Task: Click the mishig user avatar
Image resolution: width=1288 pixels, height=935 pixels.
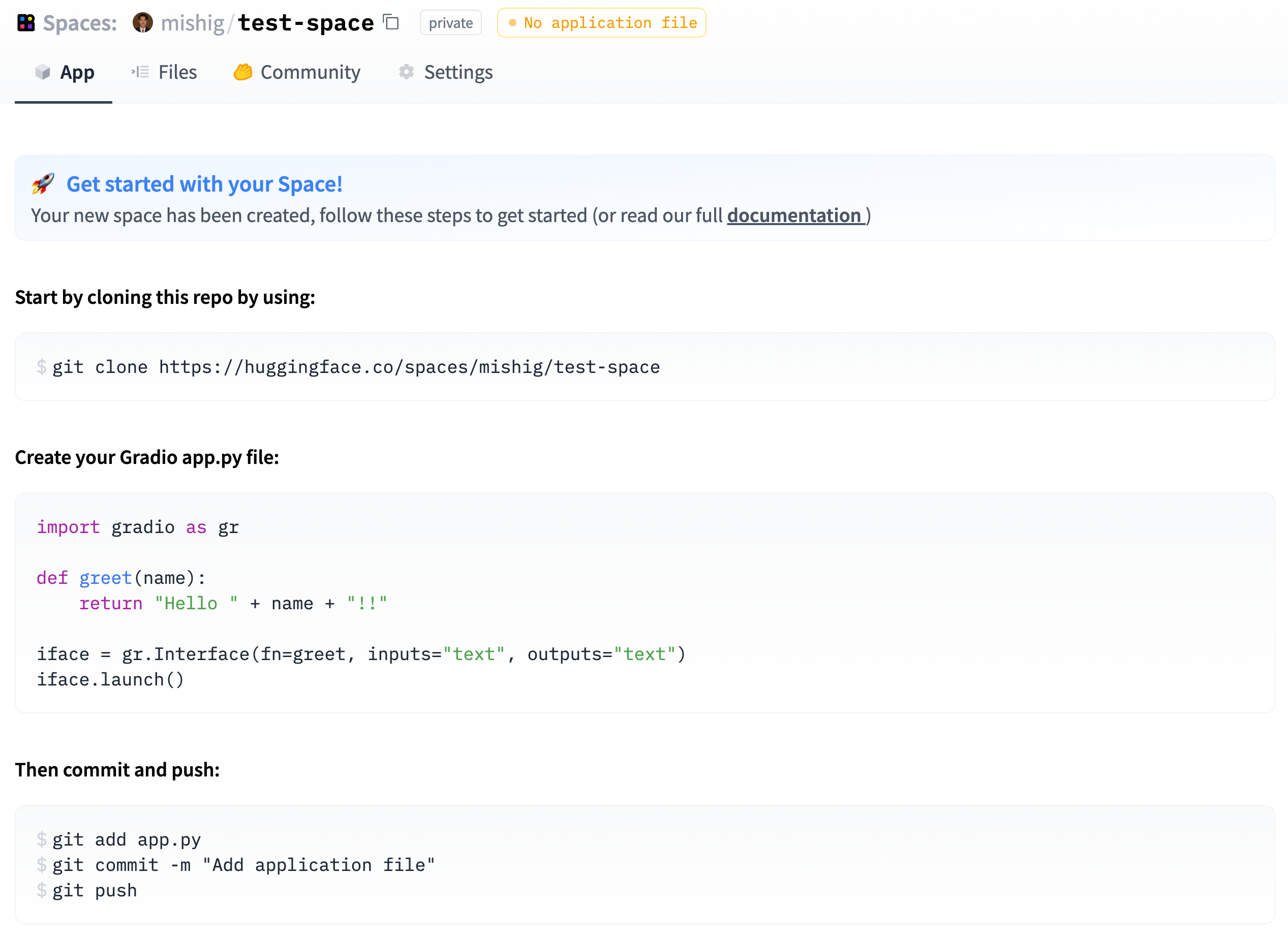Action: tap(142, 23)
